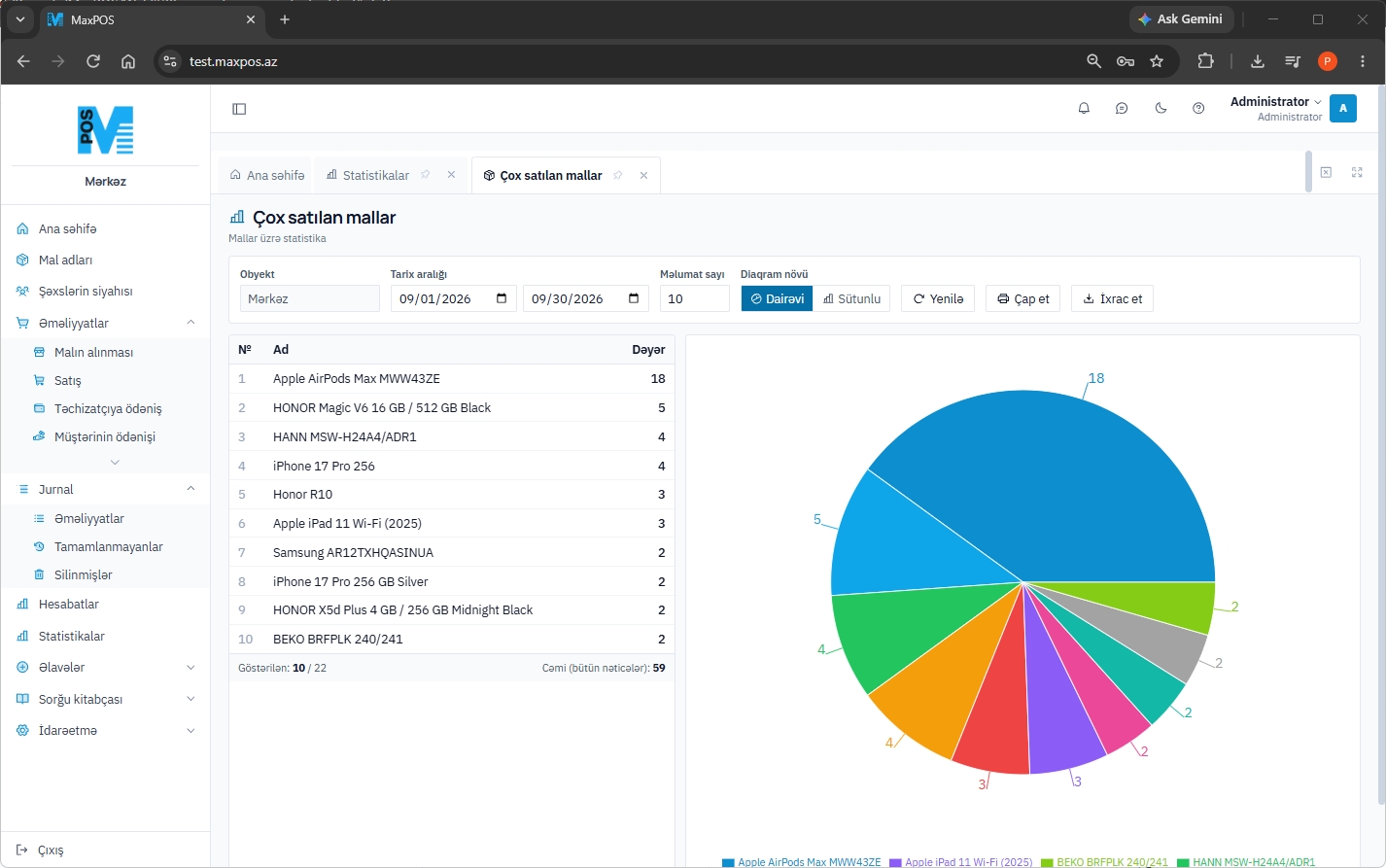This screenshot has width=1386, height=868.
Task: Expand the İdarəetmə menu
Action: pos(191,731)
